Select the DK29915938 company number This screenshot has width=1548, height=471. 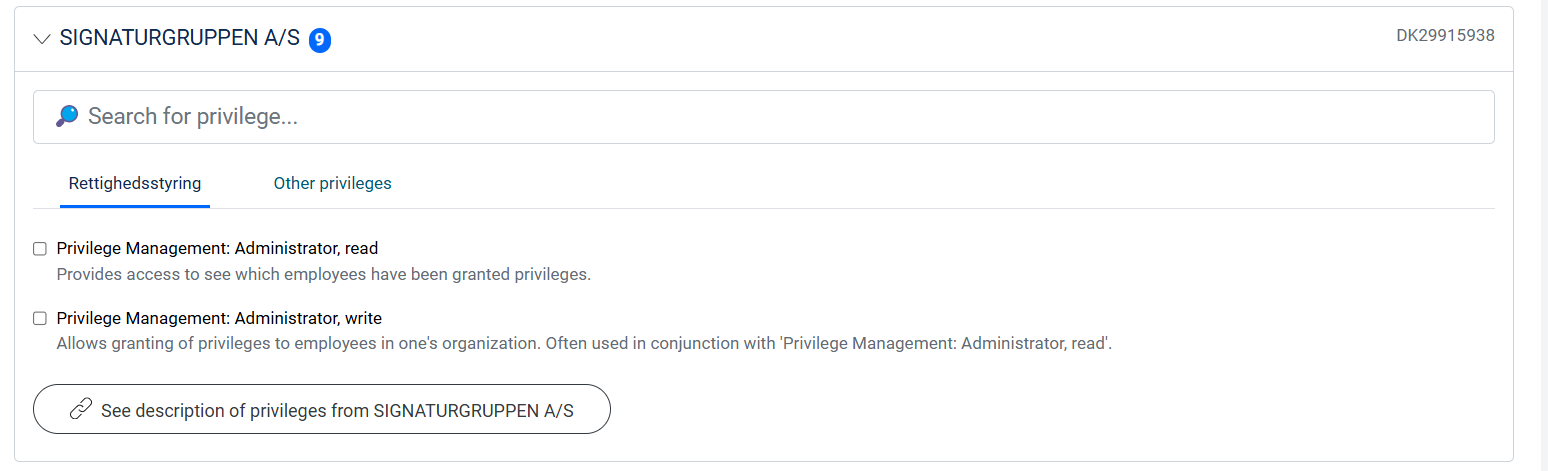[x=1445, y=35]
